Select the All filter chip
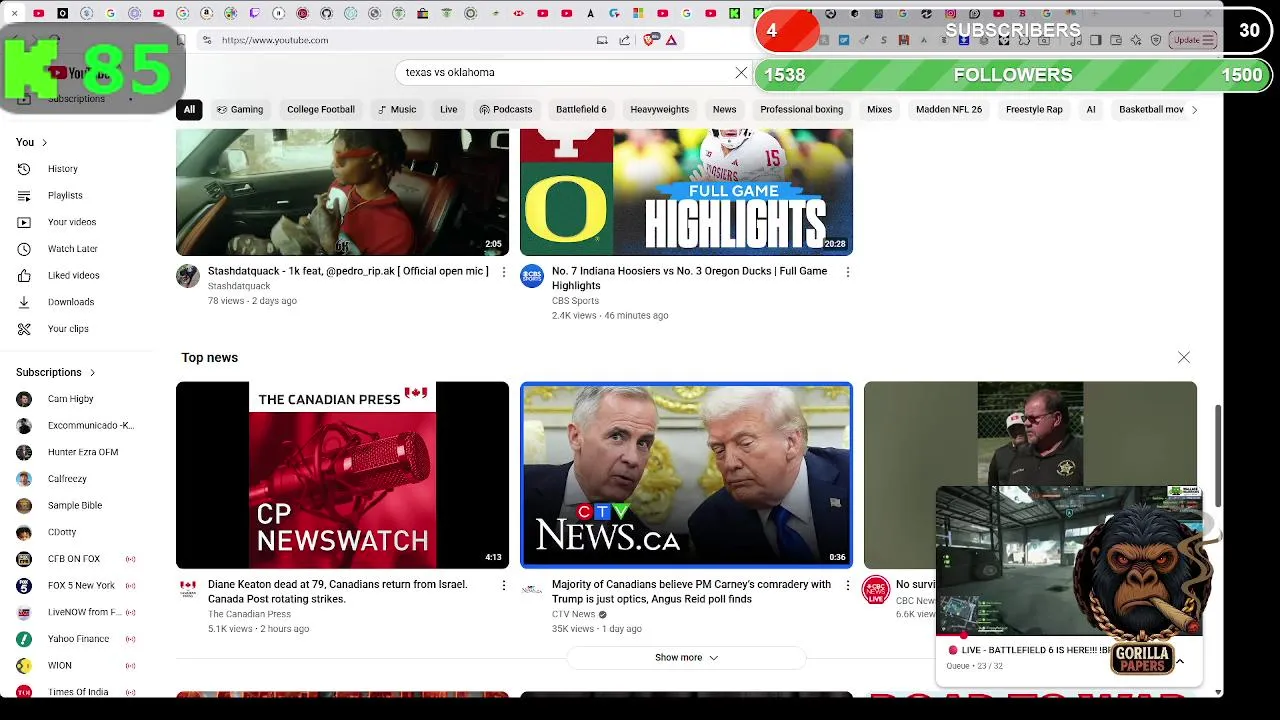1280x720 pixels. (x=189, y=109)
